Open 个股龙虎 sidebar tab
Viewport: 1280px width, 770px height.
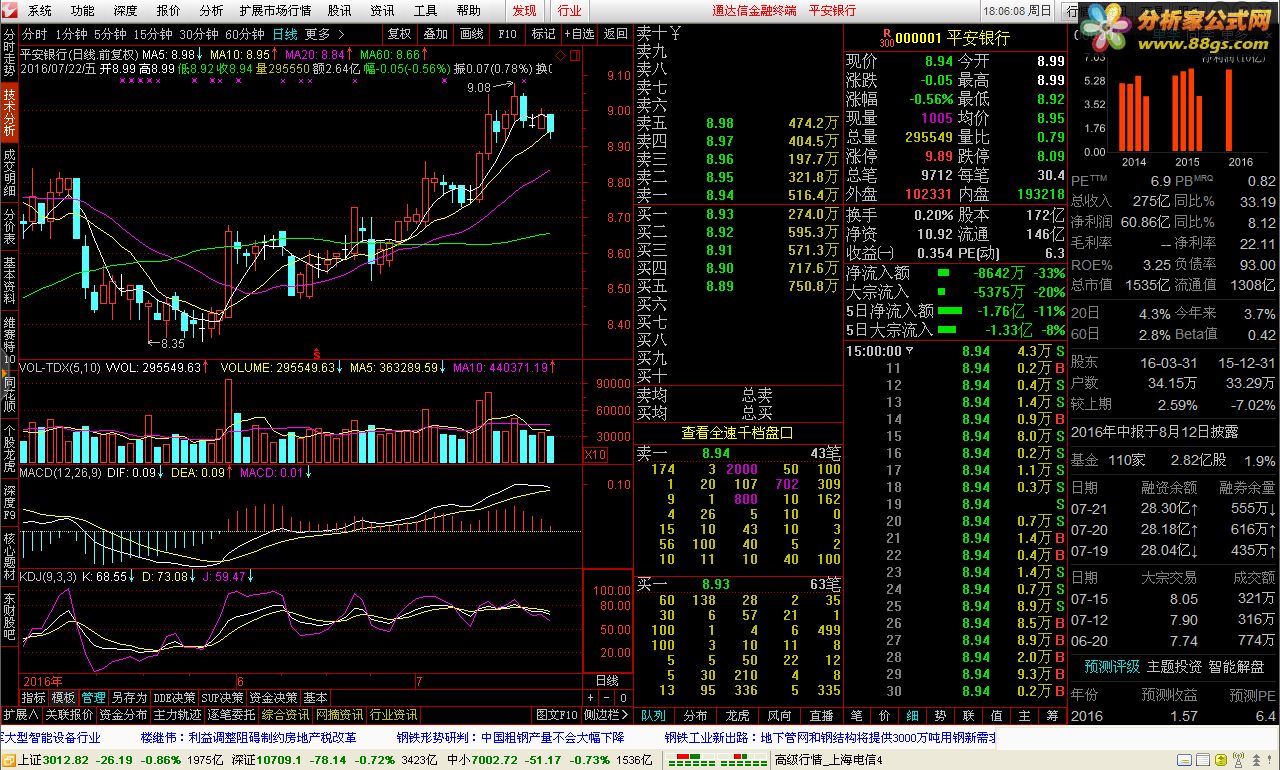pos(9,450)
